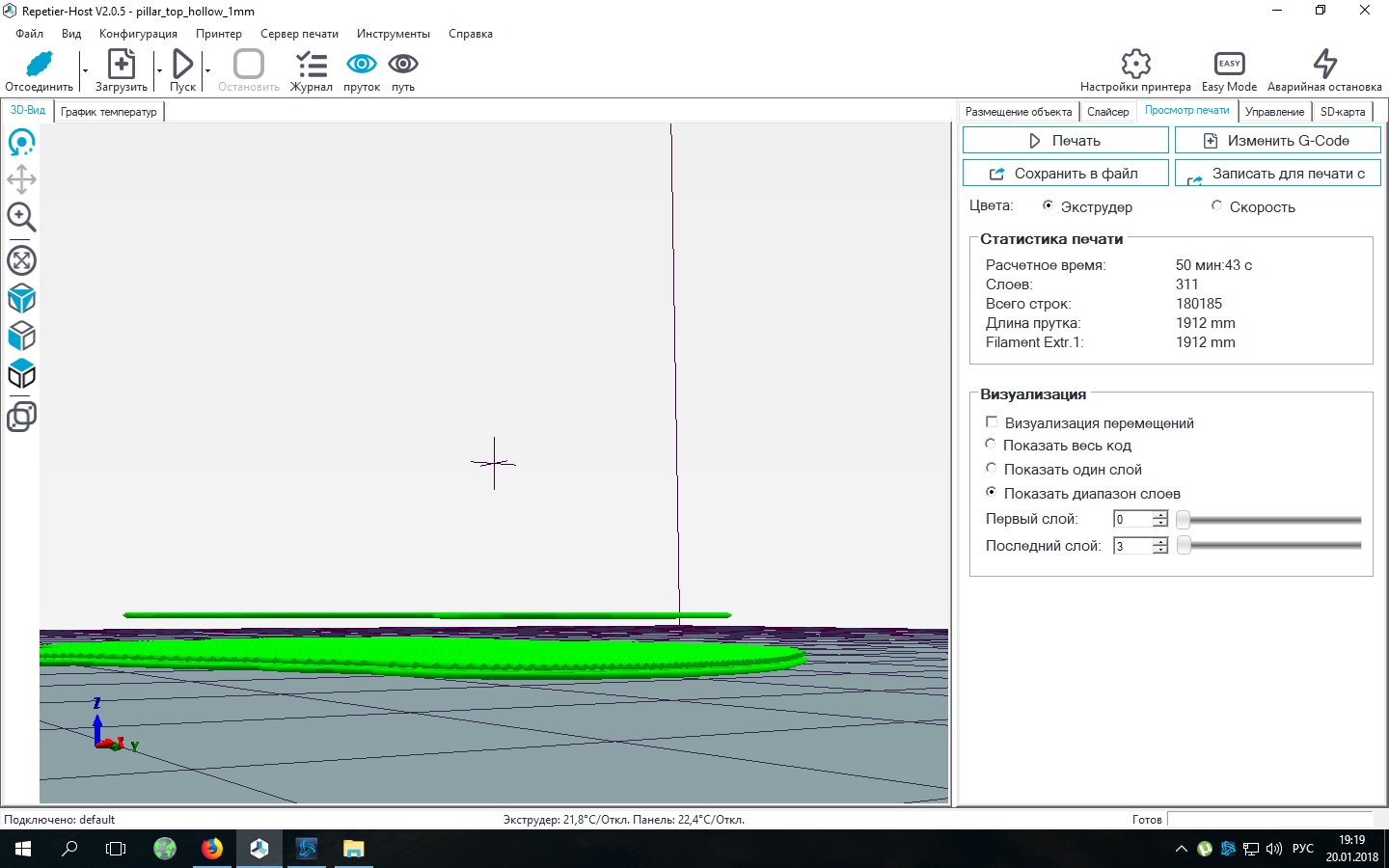Open the Конфигурация menu
Screen dimensions: 1389x868
click(138, 34)
